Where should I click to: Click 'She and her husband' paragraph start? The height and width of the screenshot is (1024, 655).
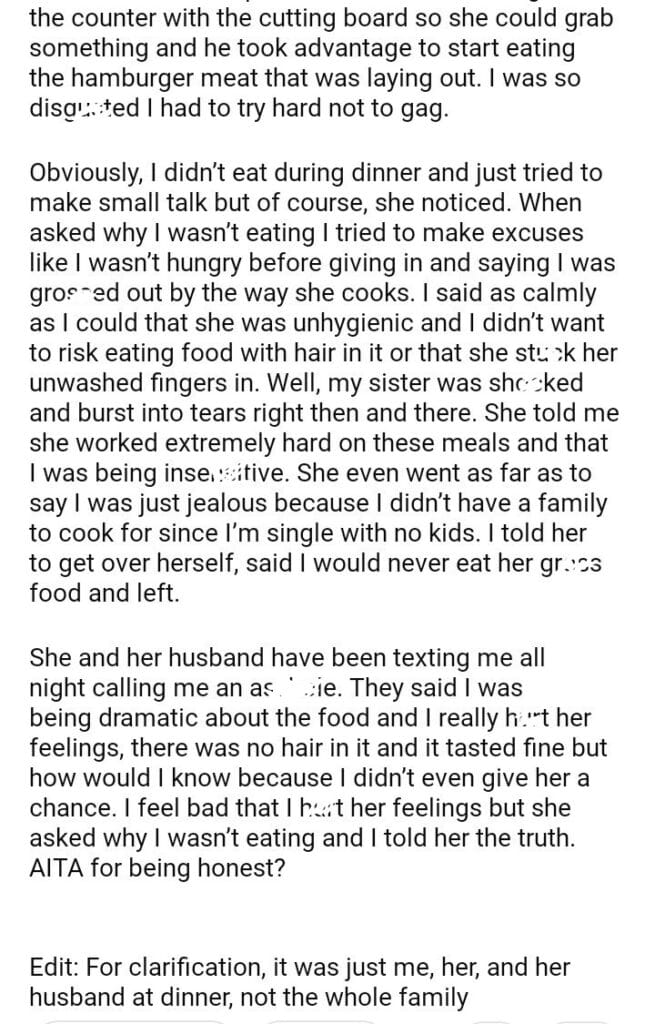[135, 660]
